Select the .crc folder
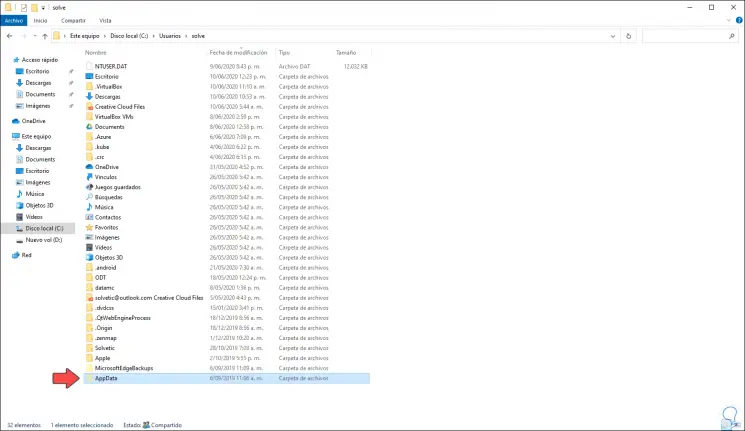 pos(99,157)
